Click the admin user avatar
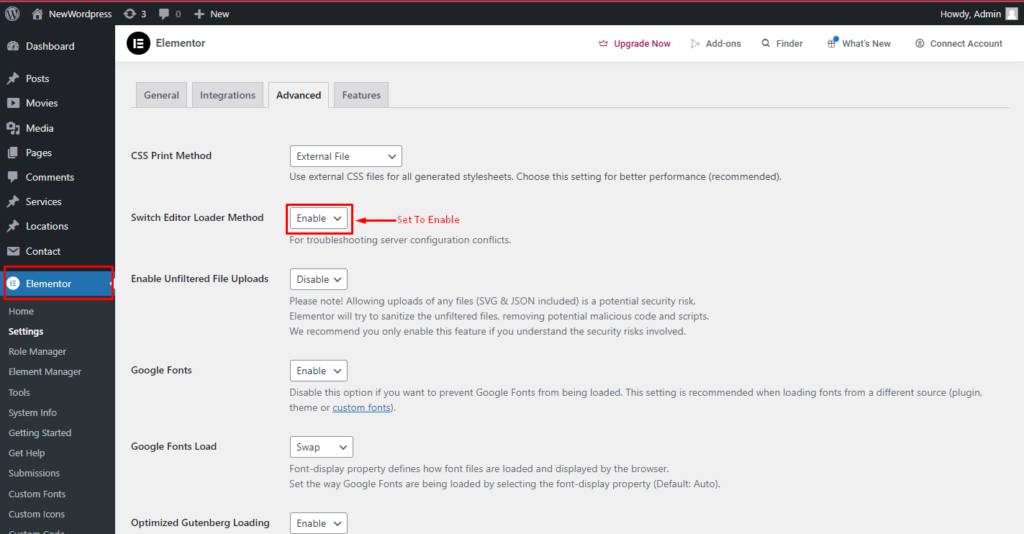 (x=1012, y=14)
